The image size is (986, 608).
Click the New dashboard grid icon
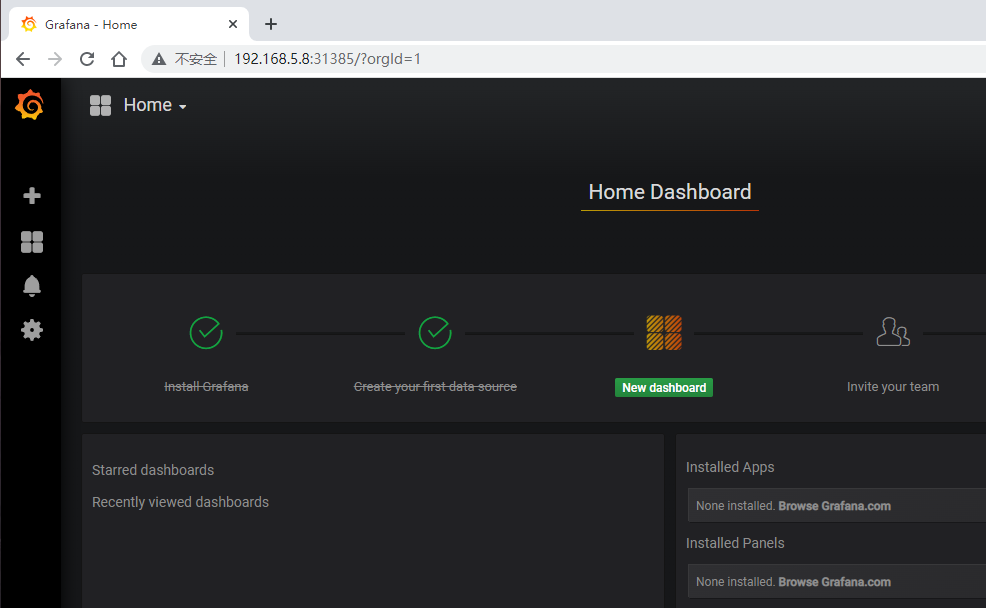664,332
